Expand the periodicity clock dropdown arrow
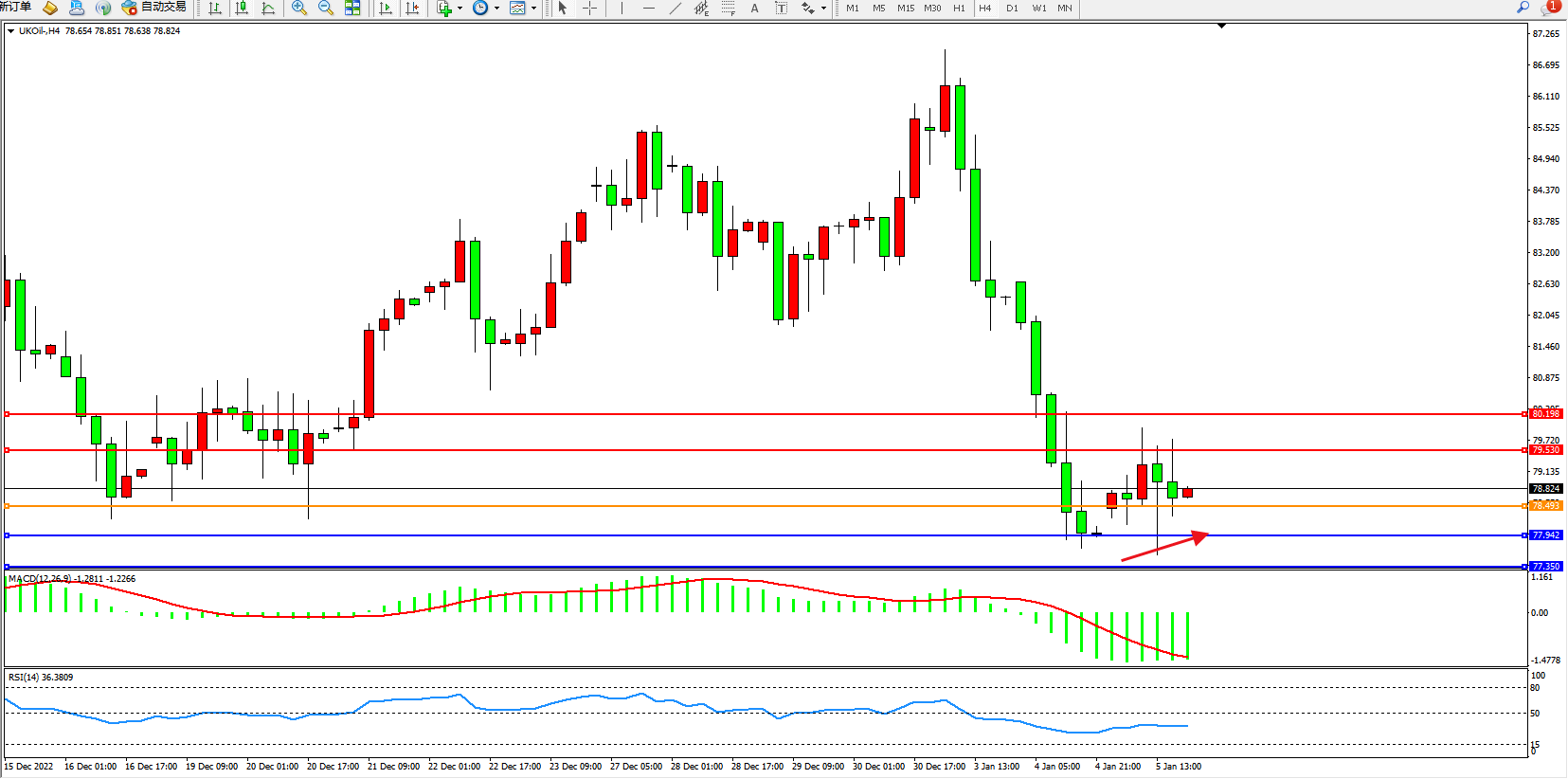 click(496, 8)
